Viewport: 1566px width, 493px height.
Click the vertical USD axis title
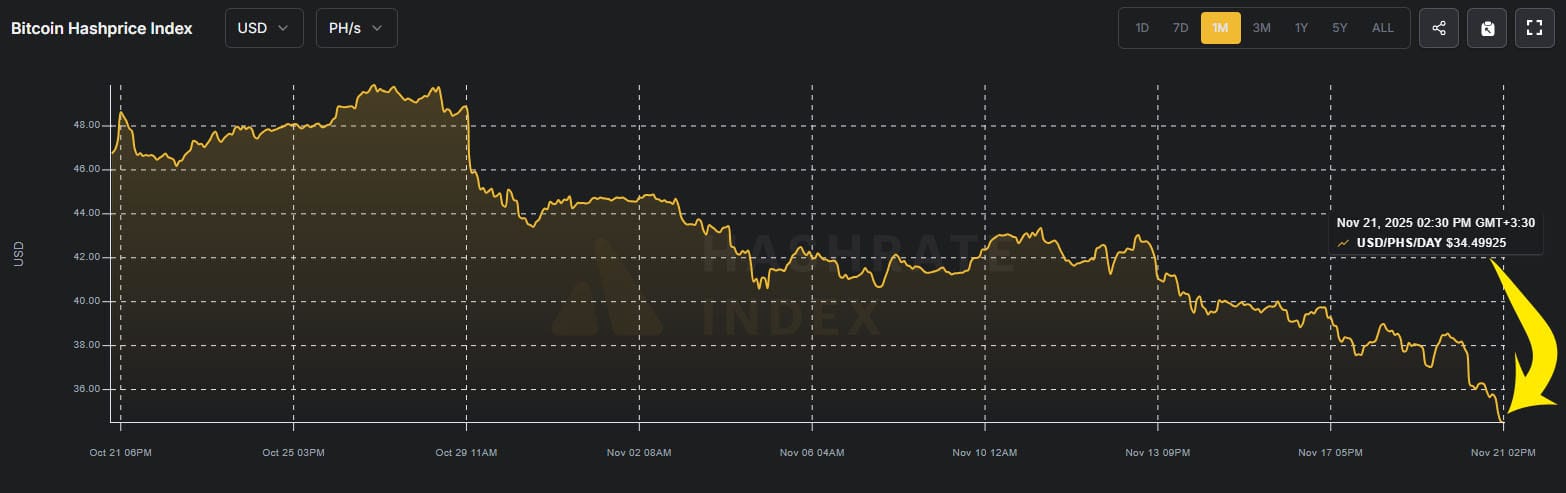point(19,255)
